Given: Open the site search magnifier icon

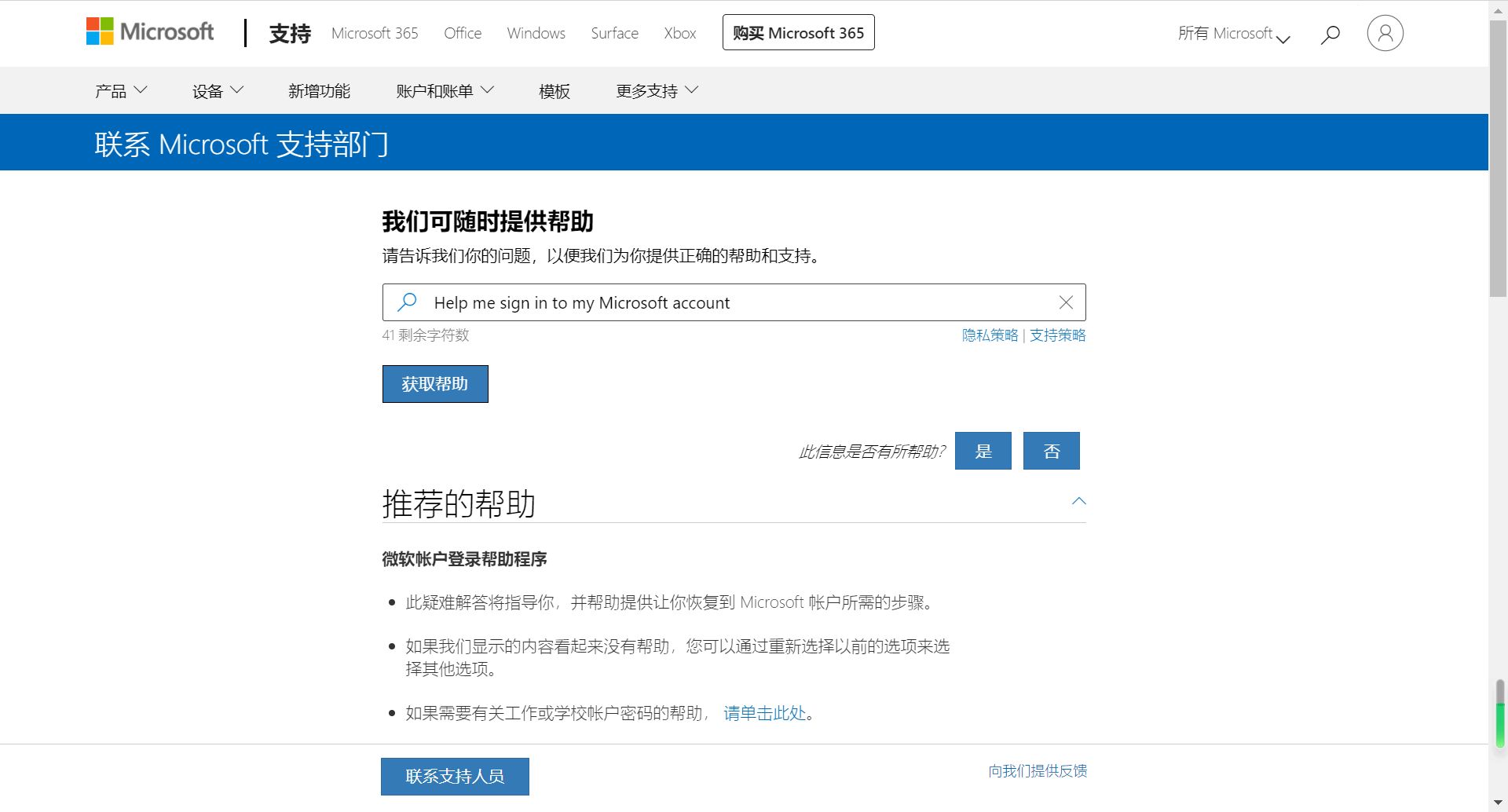Looking at the screenshot, I should point(1330,35).
